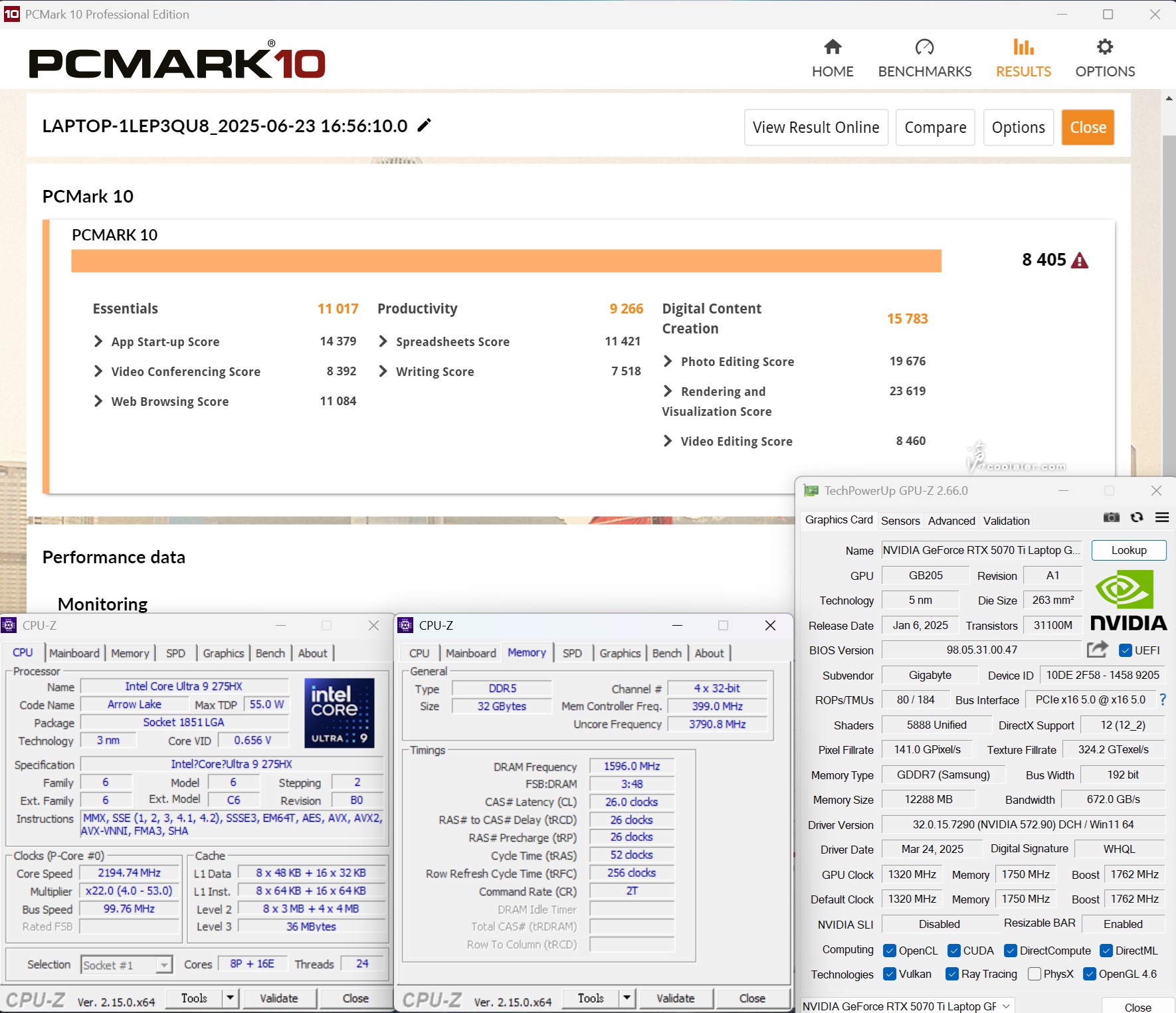This screenshot has width=1176, height=1013.
Task: Toggle the DirectCompute checkbox
Action: click(1011, 951)
